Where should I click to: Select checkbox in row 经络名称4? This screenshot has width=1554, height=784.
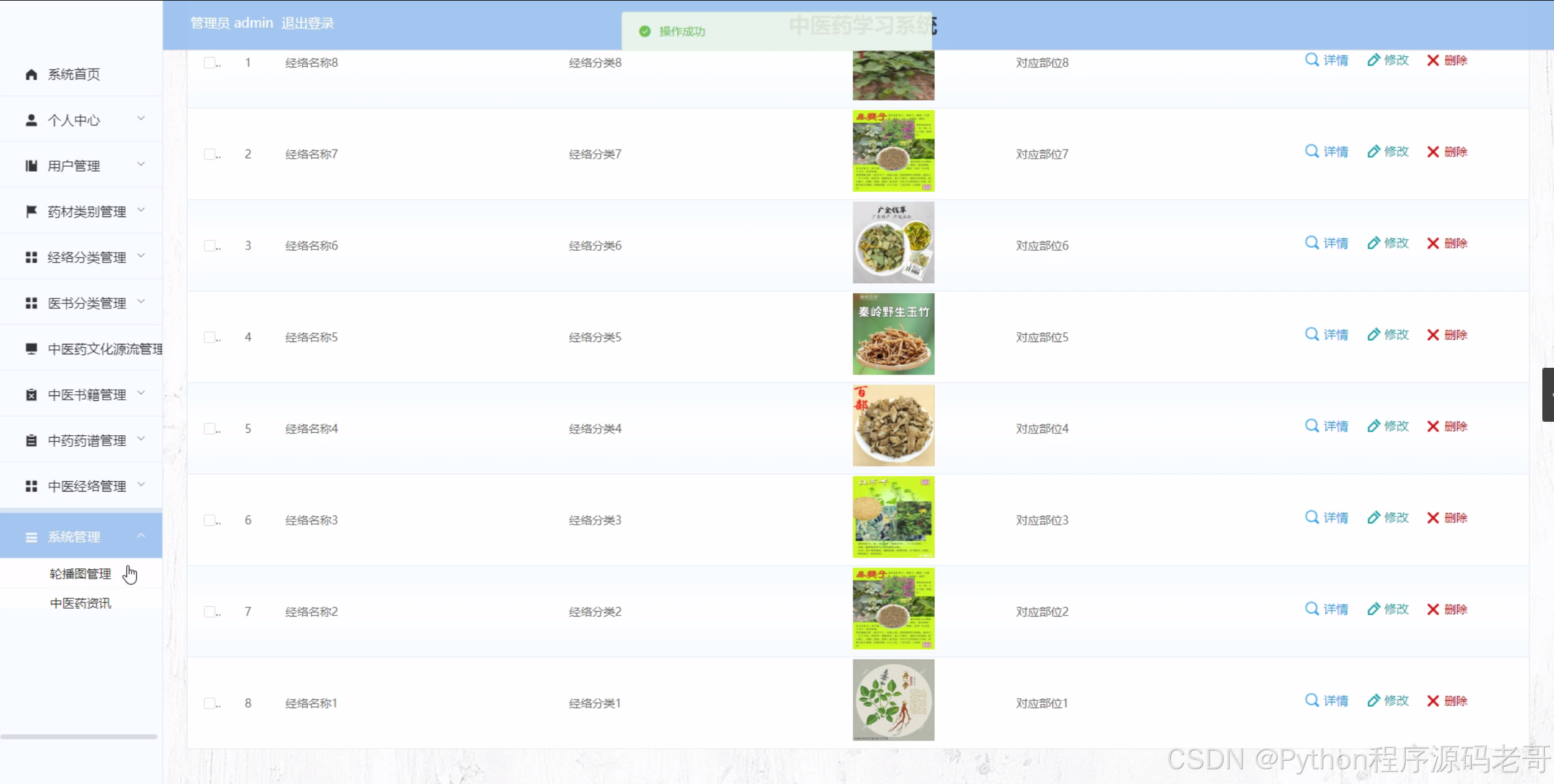[210, 428]
